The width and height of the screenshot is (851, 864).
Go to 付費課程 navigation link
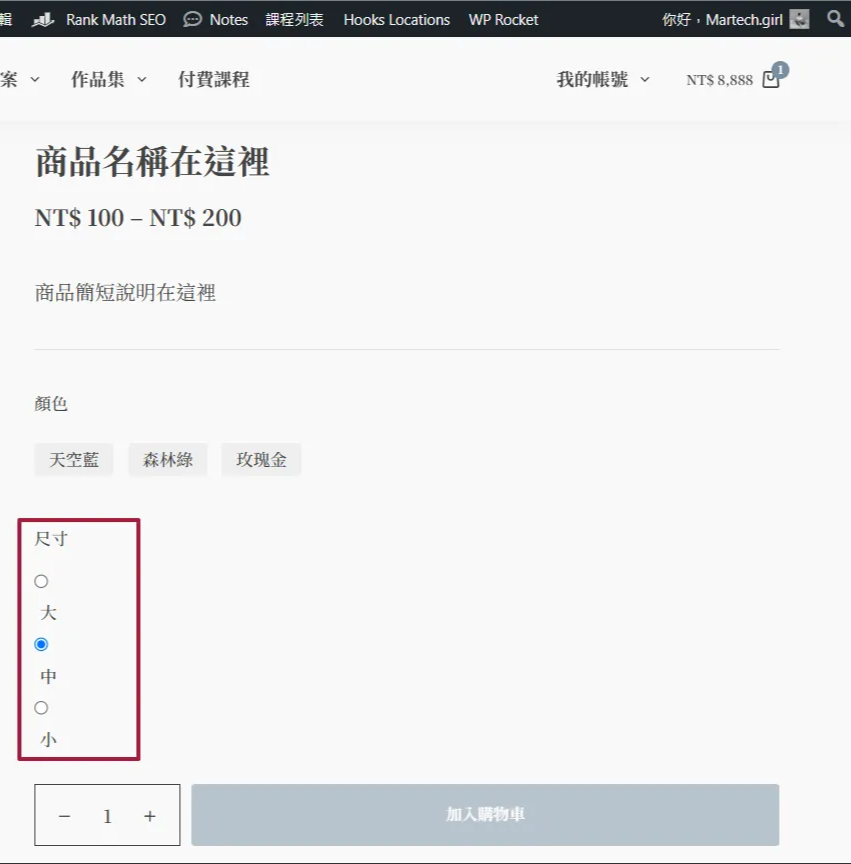click(x=214, y=79)
